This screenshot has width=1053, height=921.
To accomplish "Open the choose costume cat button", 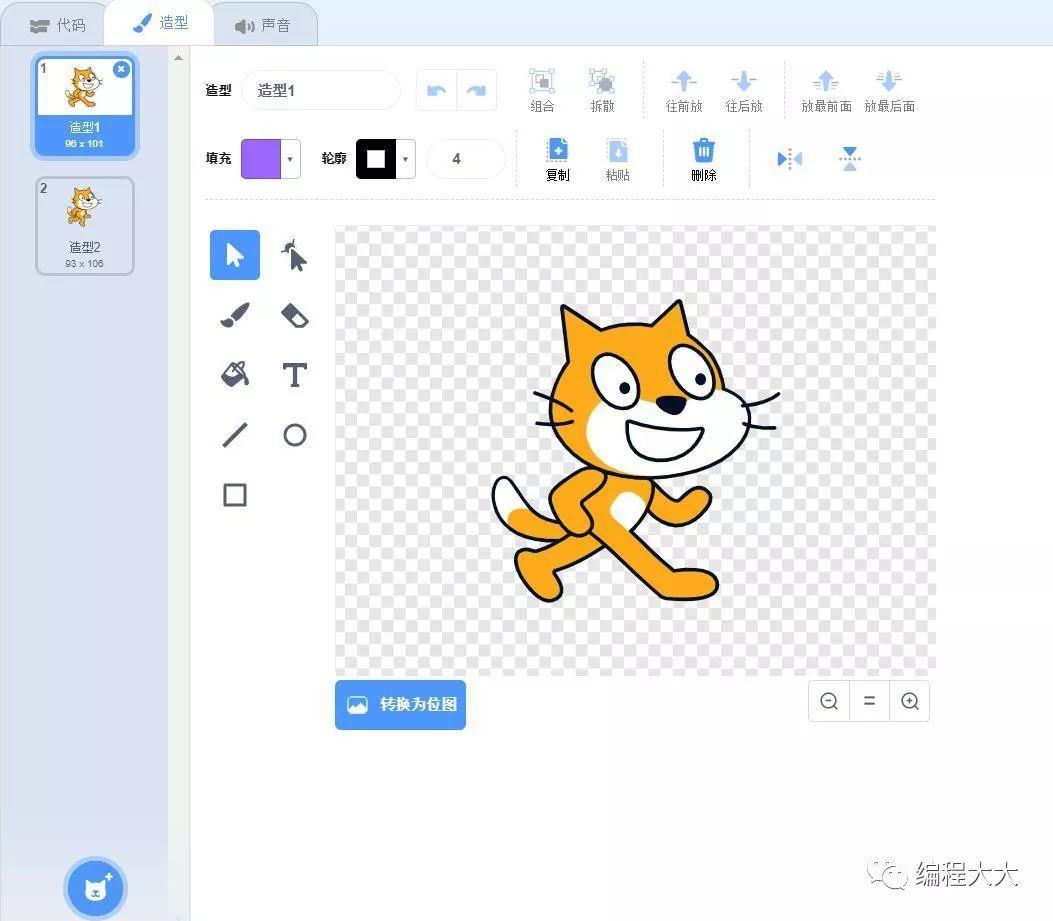I will [95, 887].
